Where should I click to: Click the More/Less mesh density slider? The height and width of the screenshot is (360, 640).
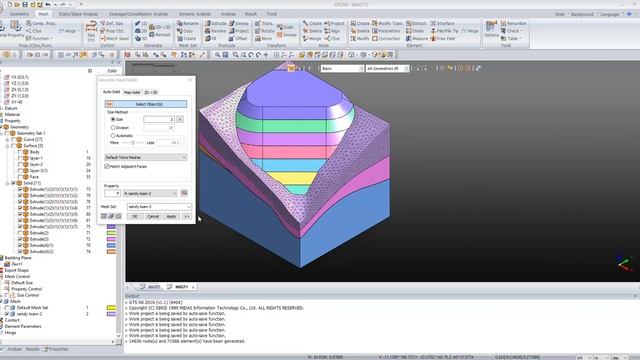point(133,142)
